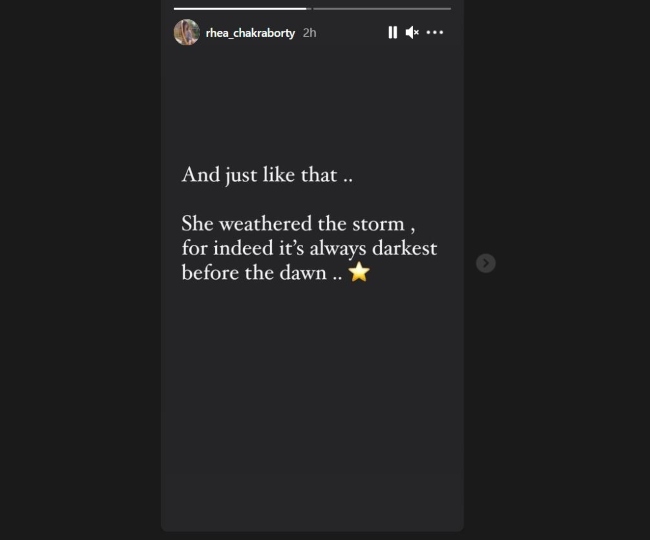Click the "for indeed it's always darkest" line
Screen dimensions: 650x540
[309, 249]
